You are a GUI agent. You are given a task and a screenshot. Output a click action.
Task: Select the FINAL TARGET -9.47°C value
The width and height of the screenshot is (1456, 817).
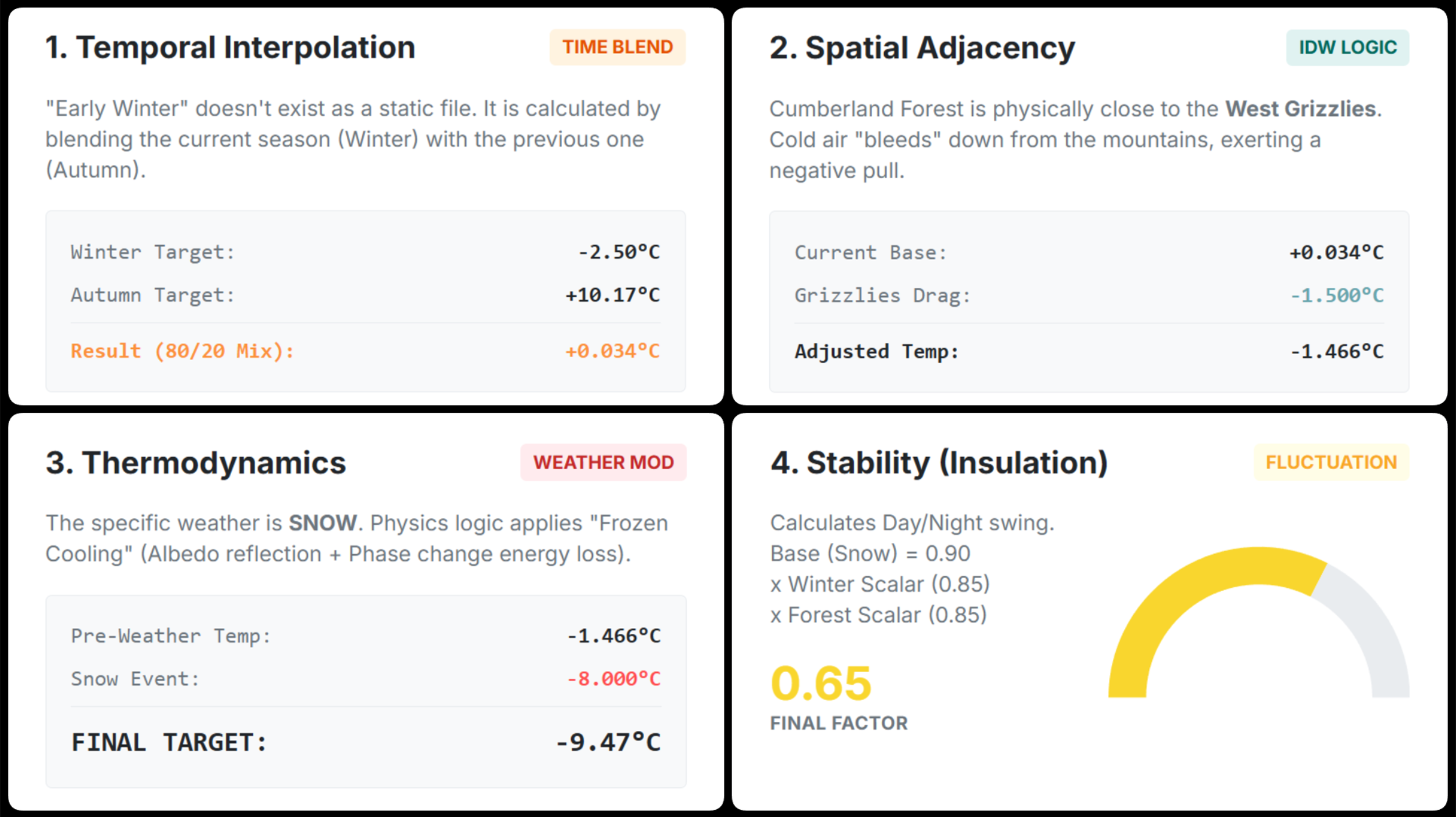tap(608, 742)
